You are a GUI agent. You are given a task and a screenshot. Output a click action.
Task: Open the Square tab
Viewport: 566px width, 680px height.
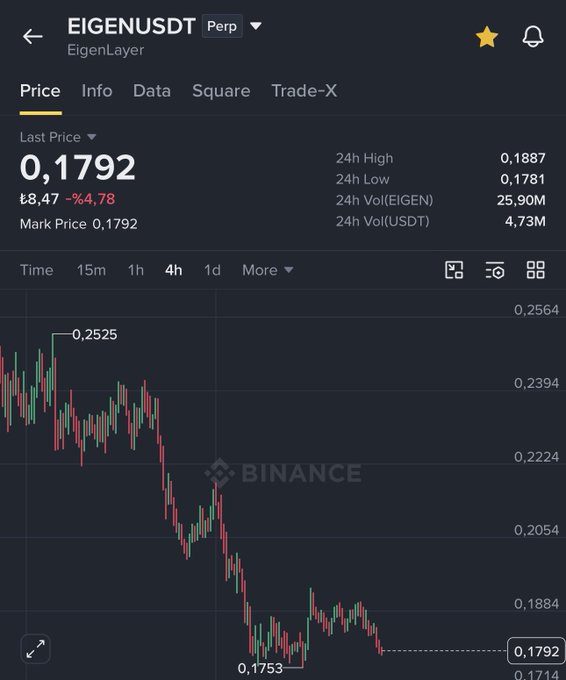click(x=221, y=91)
